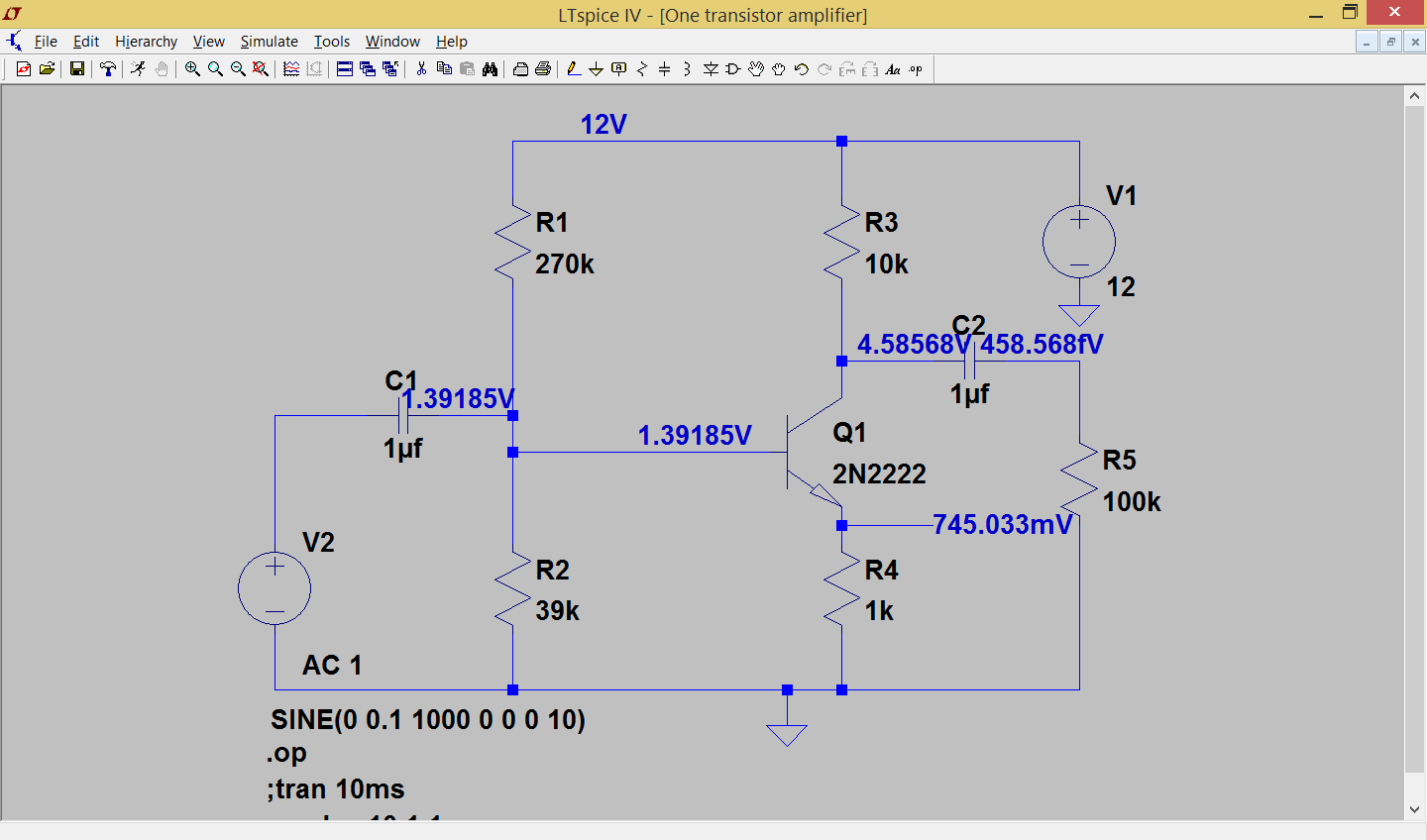This screenshot has height=840, width=1427.
Task: Click the Undo arrow icon
Action: 802,69
